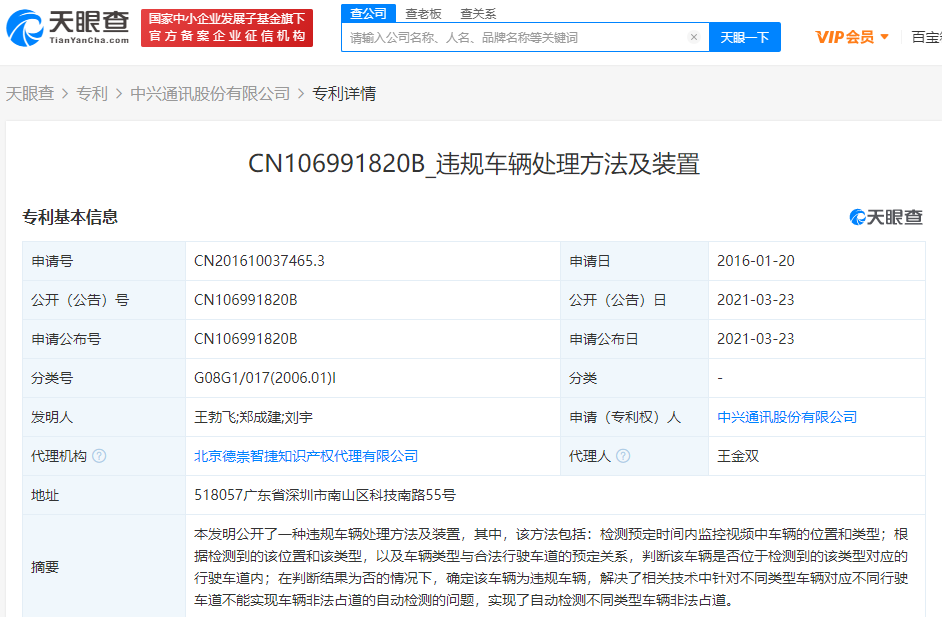Click the patent title CN106991820B_违规车辆处理方法及装置

click(474, 163)
